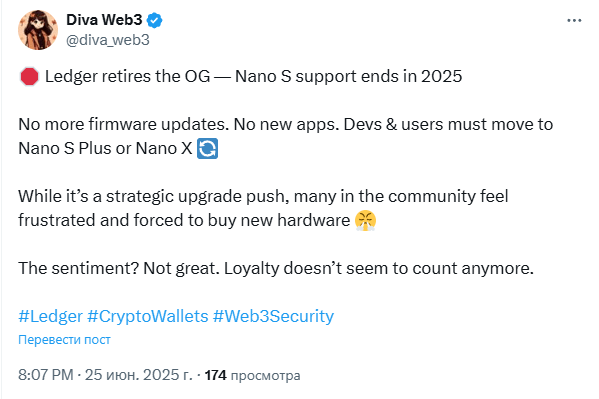Open the #Ledger hashtag
The image size is (599, 399).
(50, 316)
